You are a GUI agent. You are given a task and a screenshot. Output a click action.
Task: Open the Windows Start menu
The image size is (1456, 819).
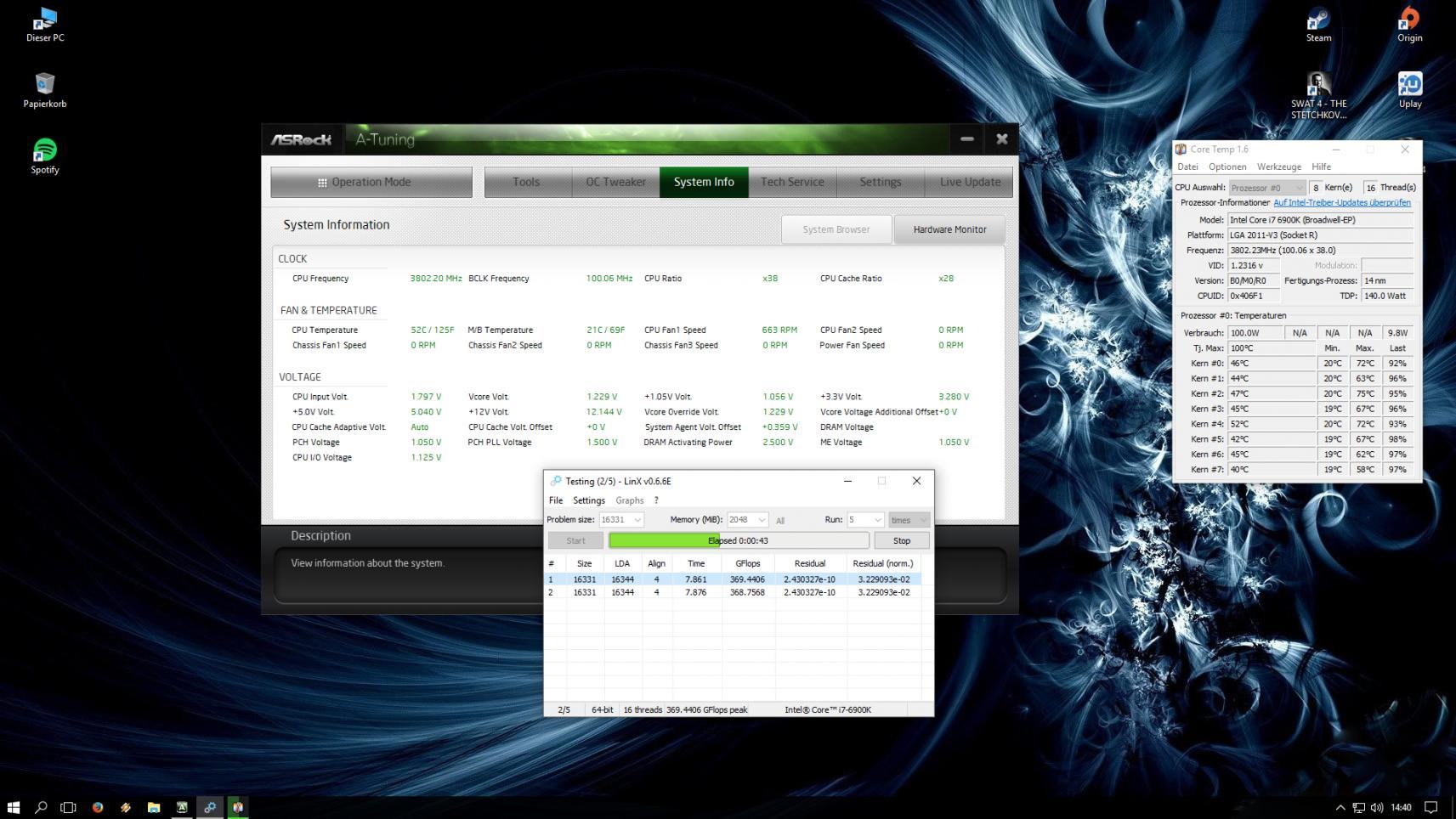click(x=14, y=807)
